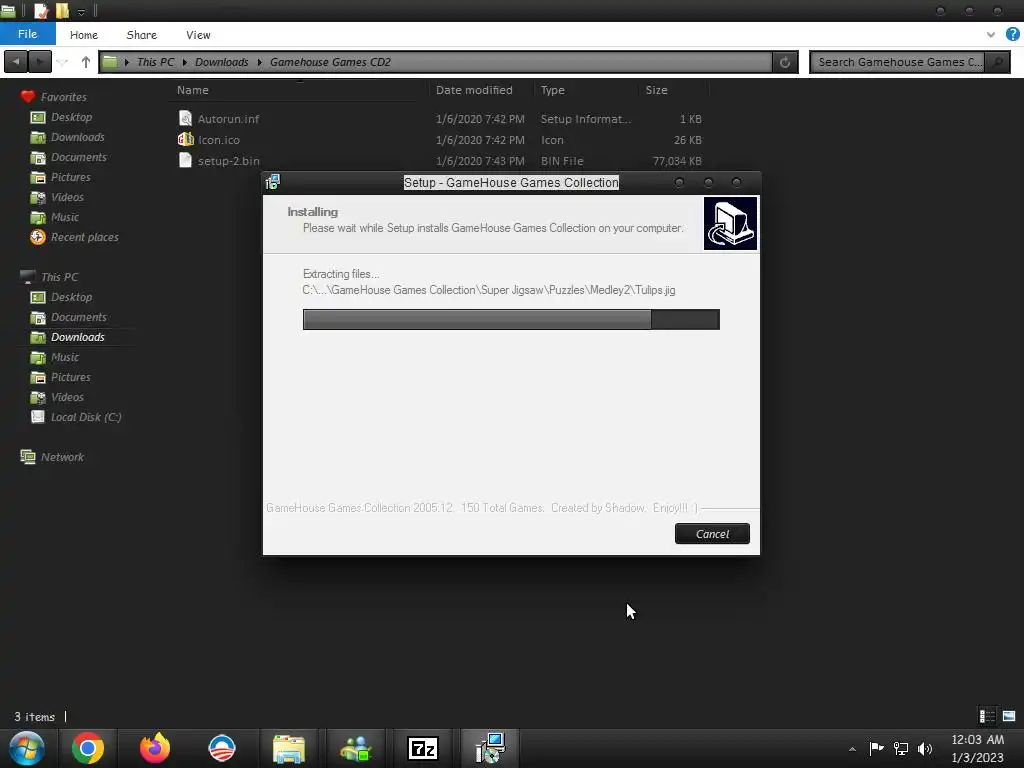1024x768 pixels.
Task: Launch Google Chrome from the taskbar
Action: coord(88,748)
